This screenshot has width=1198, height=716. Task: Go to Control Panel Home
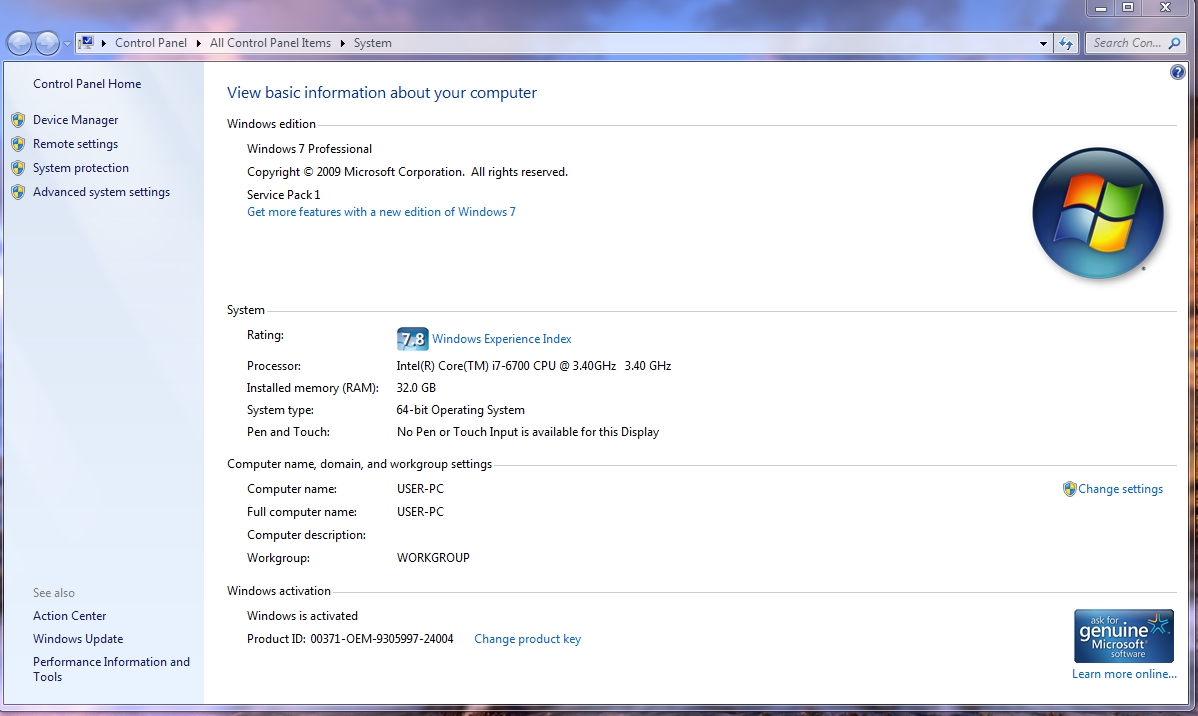(x=87, y=84)
